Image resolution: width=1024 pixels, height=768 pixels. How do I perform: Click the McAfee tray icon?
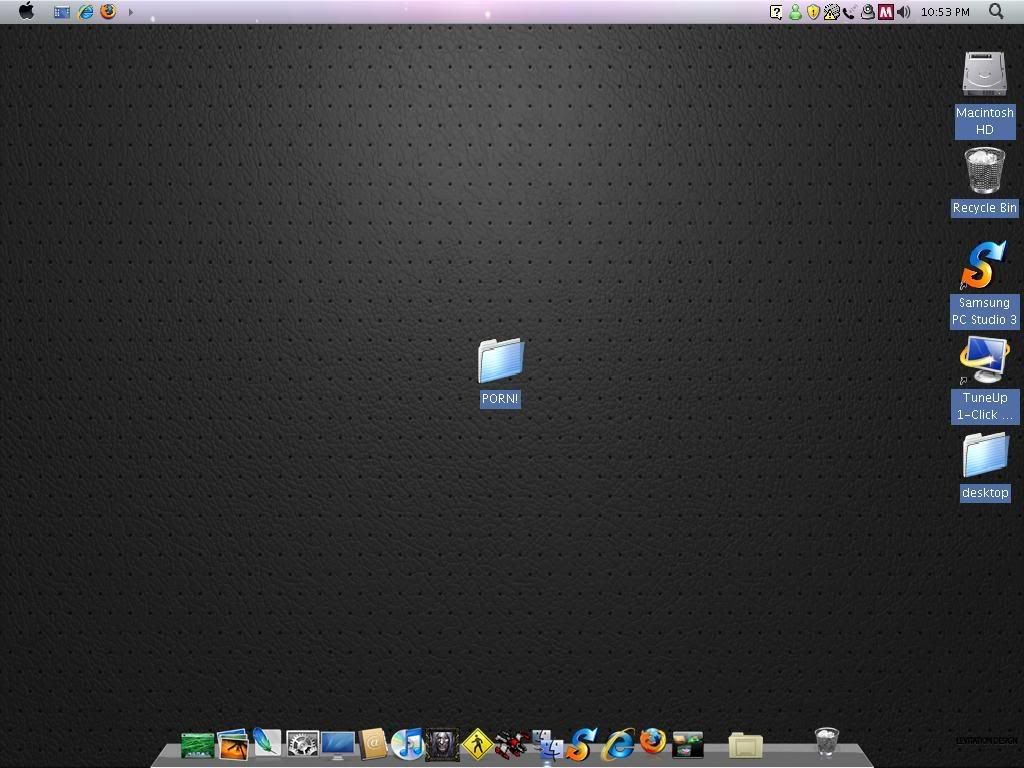click(885, 12)
